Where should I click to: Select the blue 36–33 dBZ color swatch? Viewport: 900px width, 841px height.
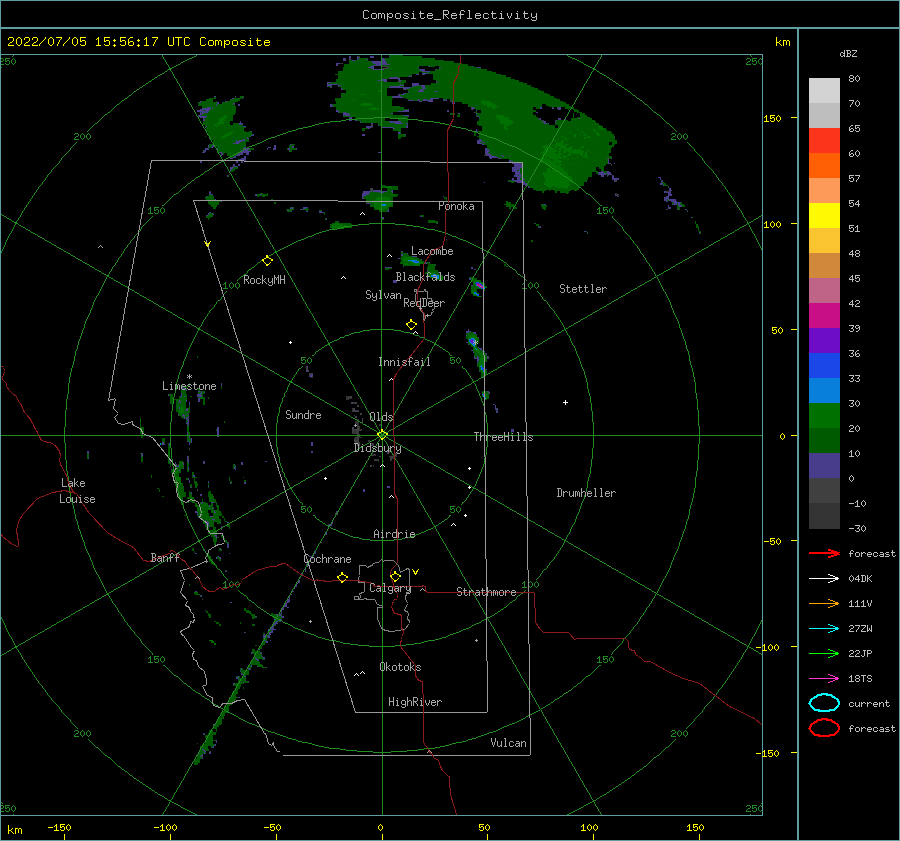point(824,365)
